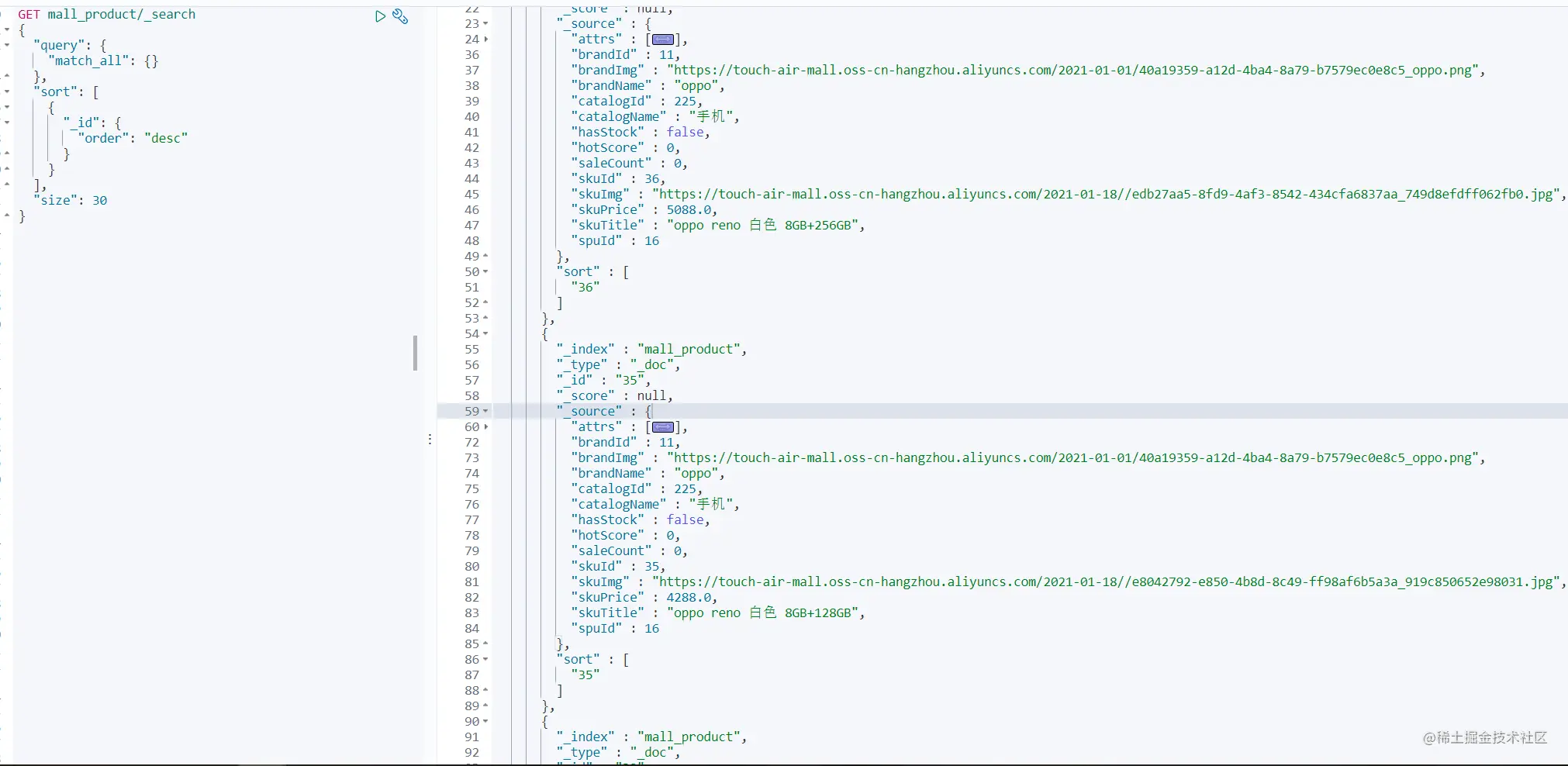Place cursor on the GET mall_product/_search line
This screenshot has height=766, width=1568.
pyautogui.click(x=107, y=15)
